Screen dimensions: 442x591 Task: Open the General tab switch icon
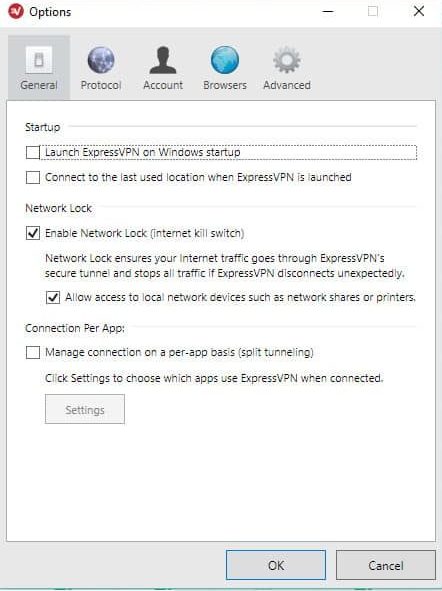coord(39,60)
